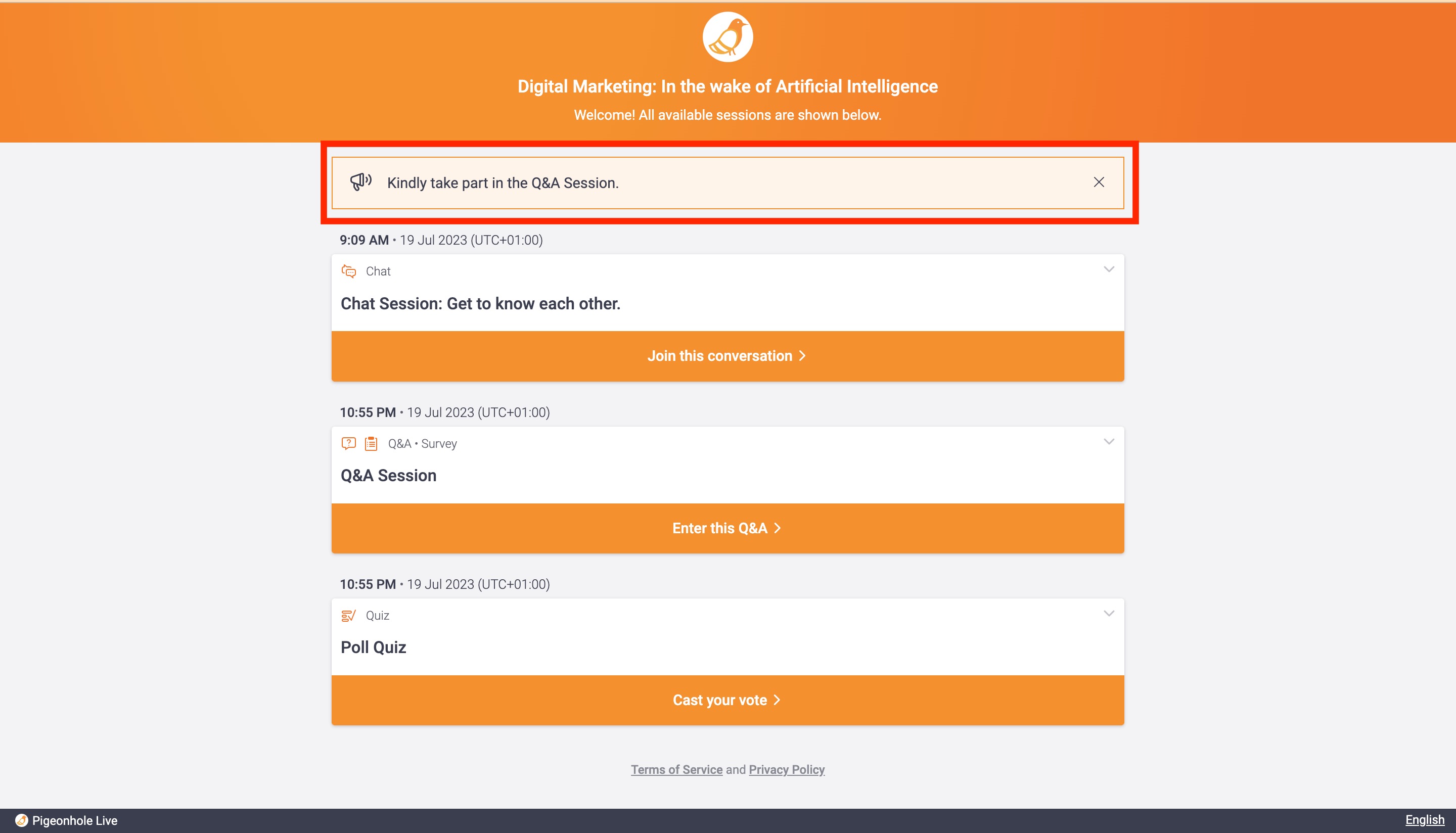Expand the Q&A Session card chevron
This screenshot has width=1456, height=833.
1109,442
